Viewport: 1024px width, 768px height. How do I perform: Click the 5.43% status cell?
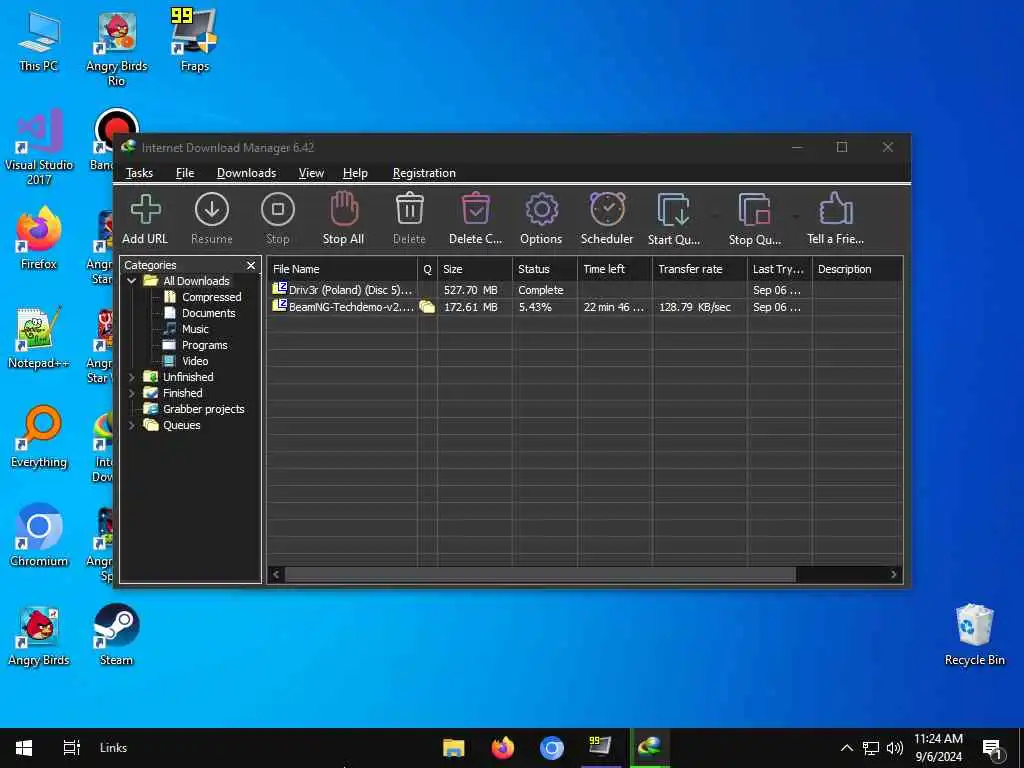(x=535, y=307)
